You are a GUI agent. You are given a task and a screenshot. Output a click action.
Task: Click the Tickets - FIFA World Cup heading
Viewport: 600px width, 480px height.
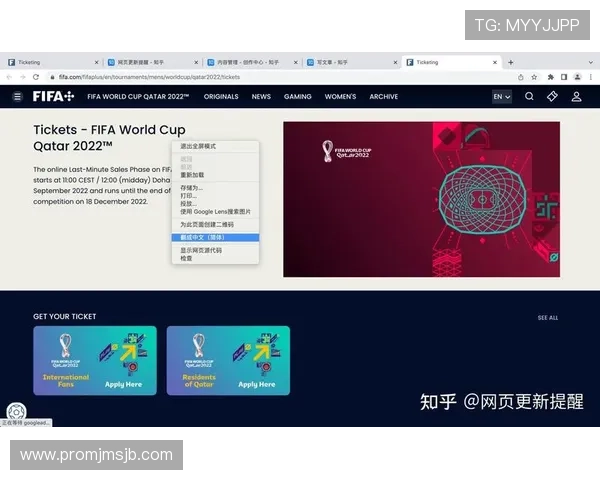[x=109, y=138]
